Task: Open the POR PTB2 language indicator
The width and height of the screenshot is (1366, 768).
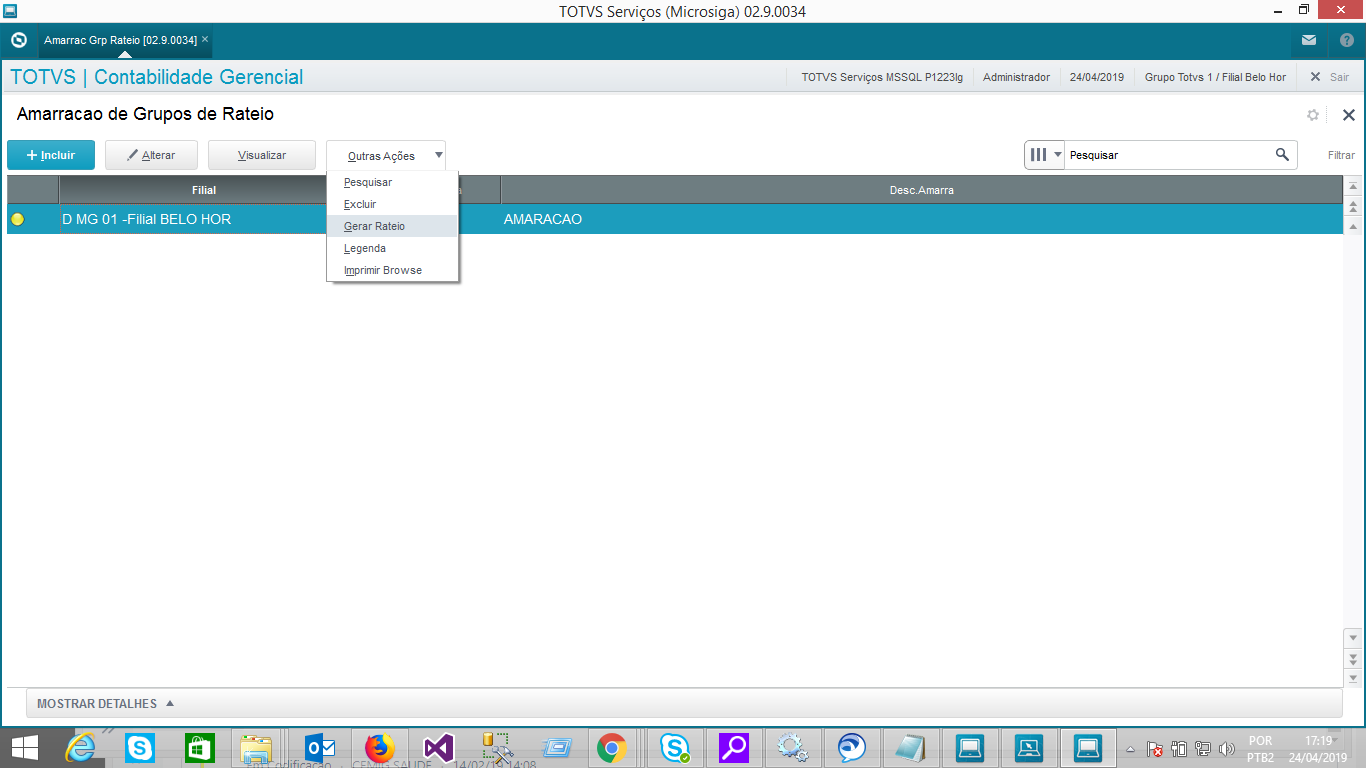Action: point(1260,748)
